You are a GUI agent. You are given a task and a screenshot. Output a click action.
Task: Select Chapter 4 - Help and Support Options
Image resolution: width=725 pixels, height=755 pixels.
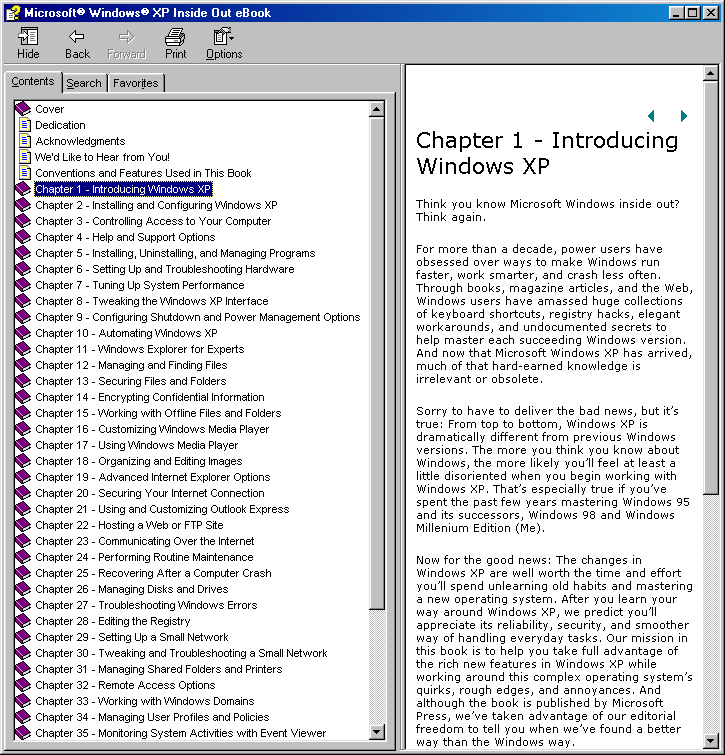point(125,237)
